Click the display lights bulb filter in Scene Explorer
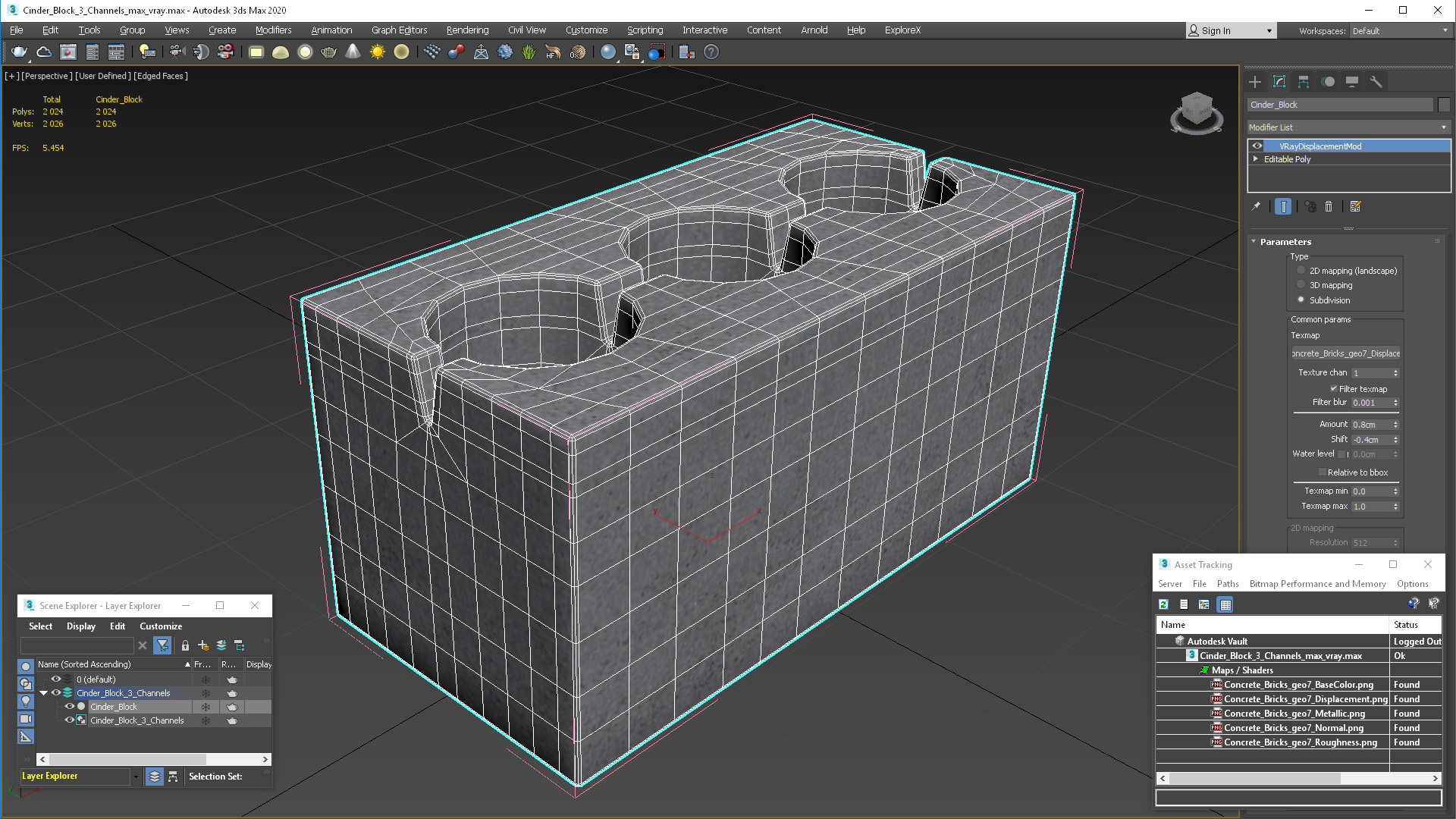The width and height of the screenshot is (1456, 819). tap(26, 701)
